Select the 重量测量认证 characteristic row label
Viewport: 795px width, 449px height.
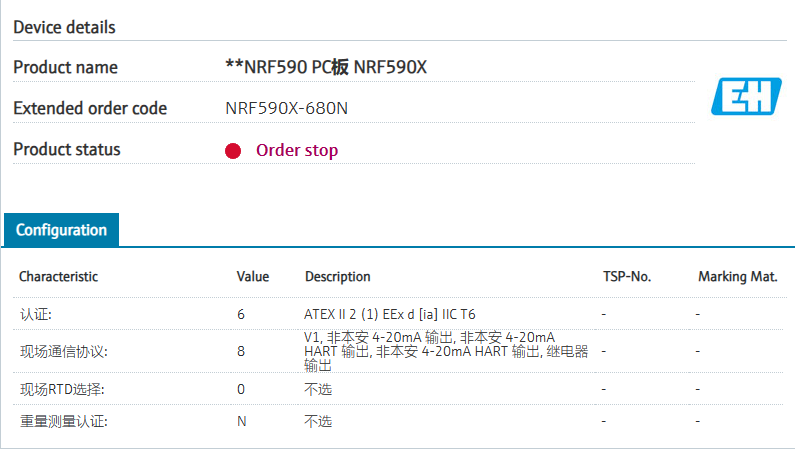coord(63,421)
